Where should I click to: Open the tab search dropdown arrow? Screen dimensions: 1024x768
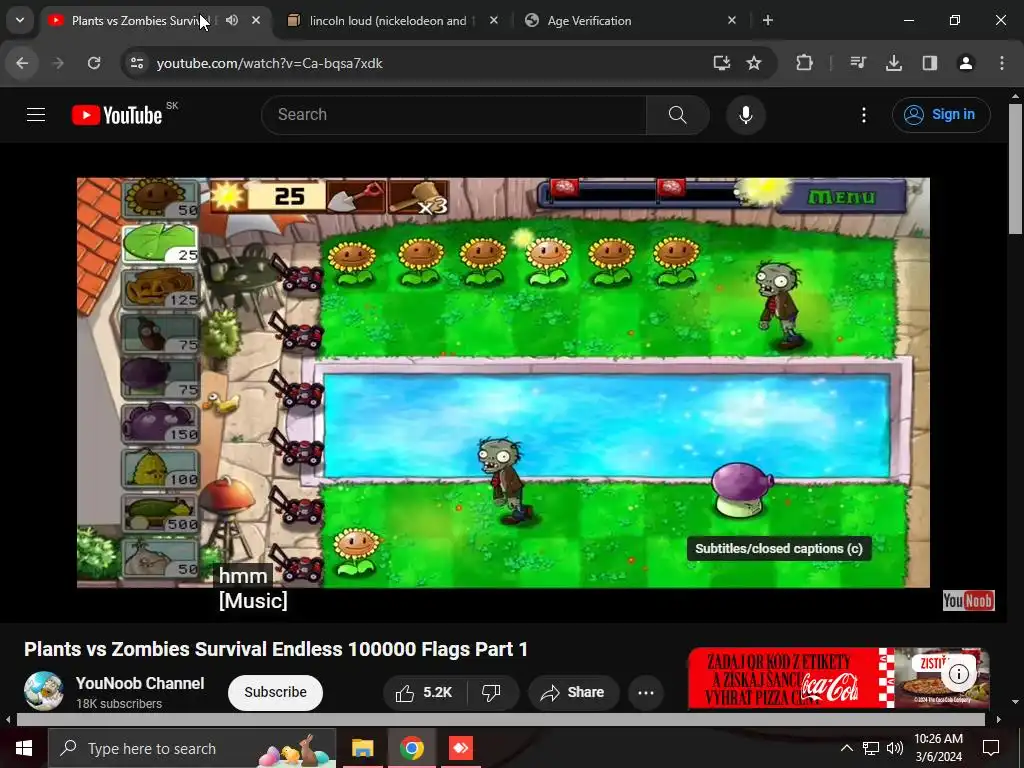[20, 20]
